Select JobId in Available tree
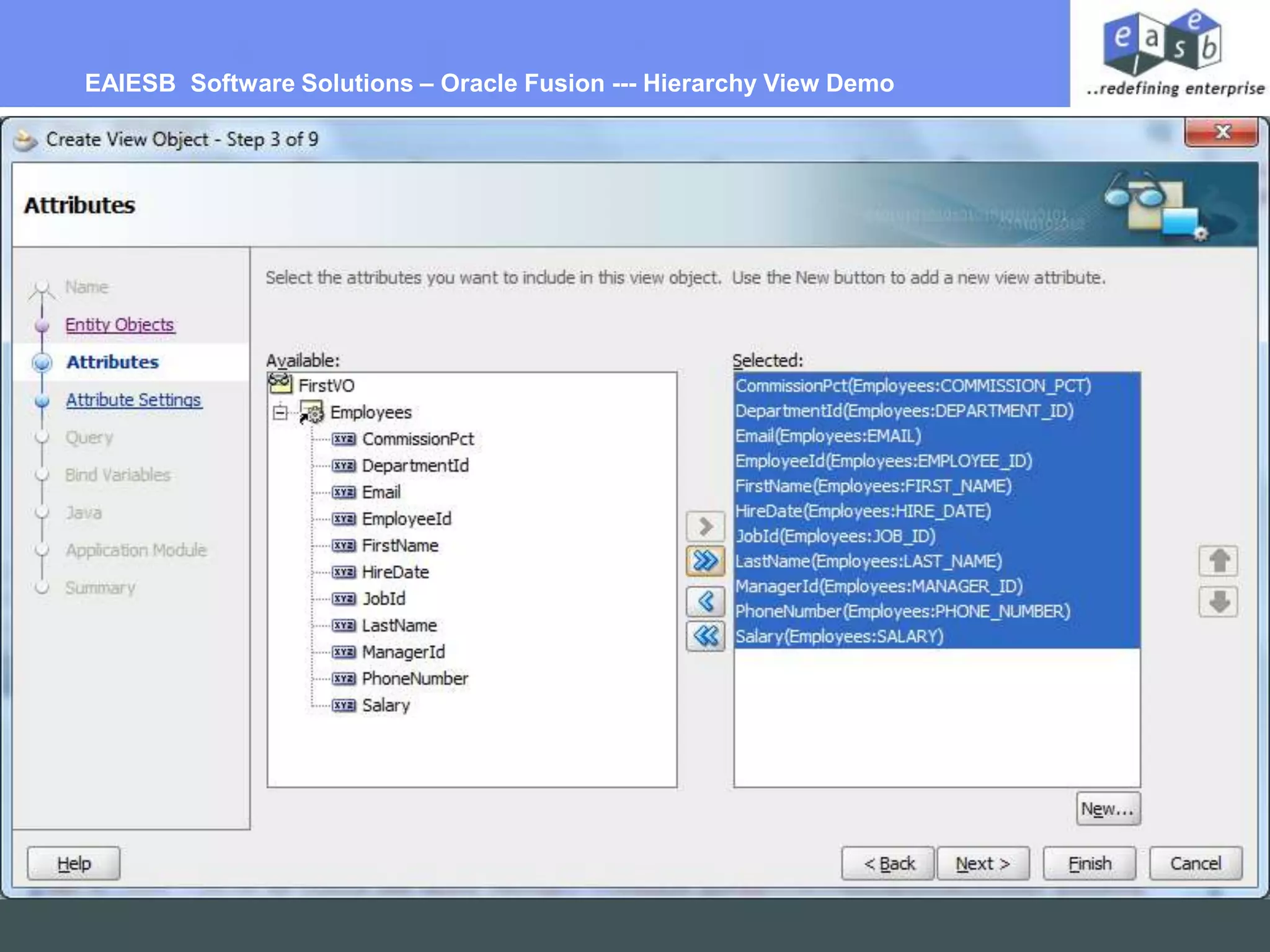 pyautogui.click(x=384, y=599)
